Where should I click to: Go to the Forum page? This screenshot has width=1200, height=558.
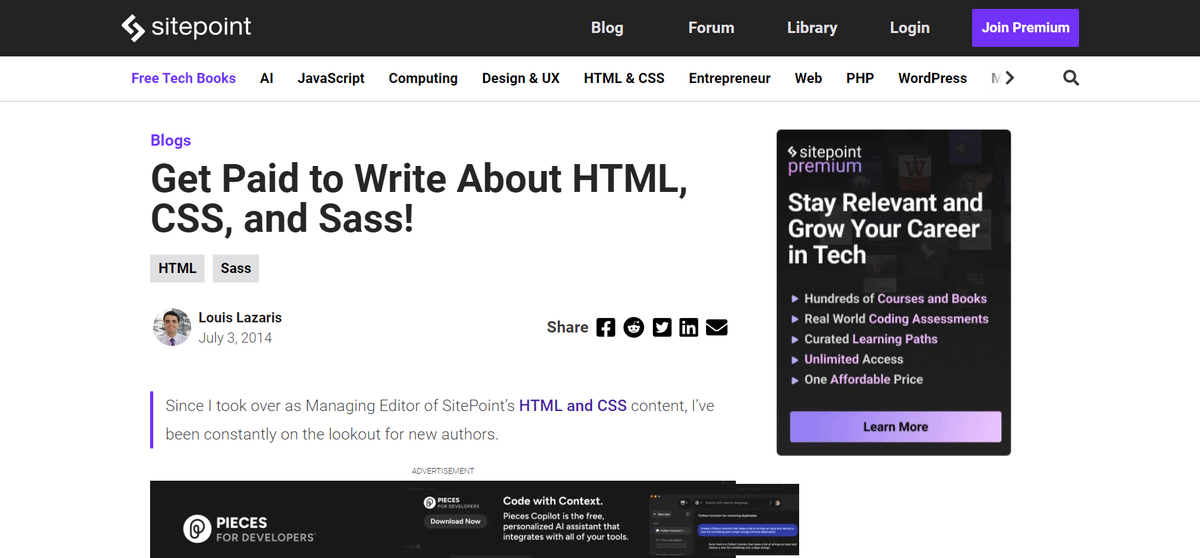point(711,28)
